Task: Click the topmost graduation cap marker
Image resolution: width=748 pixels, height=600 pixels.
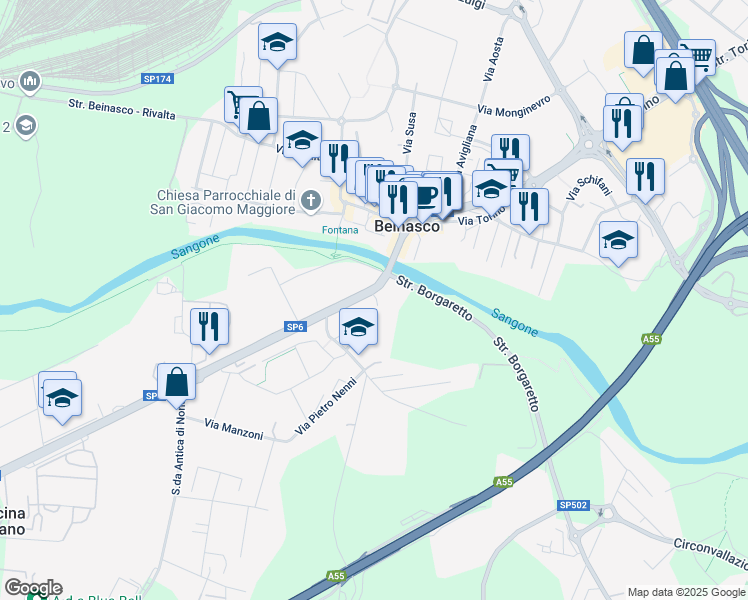Action: (x=278, y=45)
